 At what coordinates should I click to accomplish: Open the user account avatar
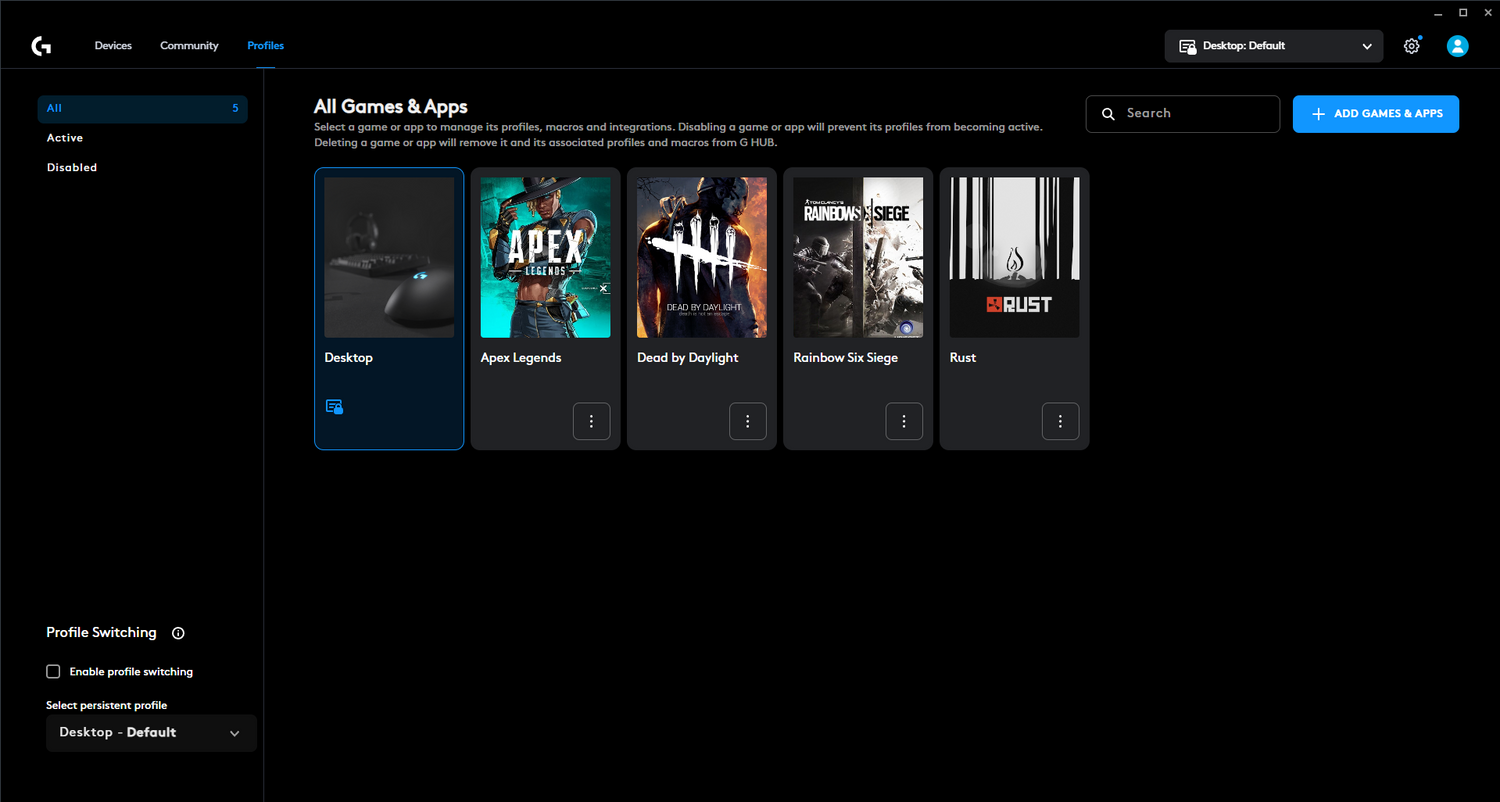pyautogui.click(x=1458, y=46)
